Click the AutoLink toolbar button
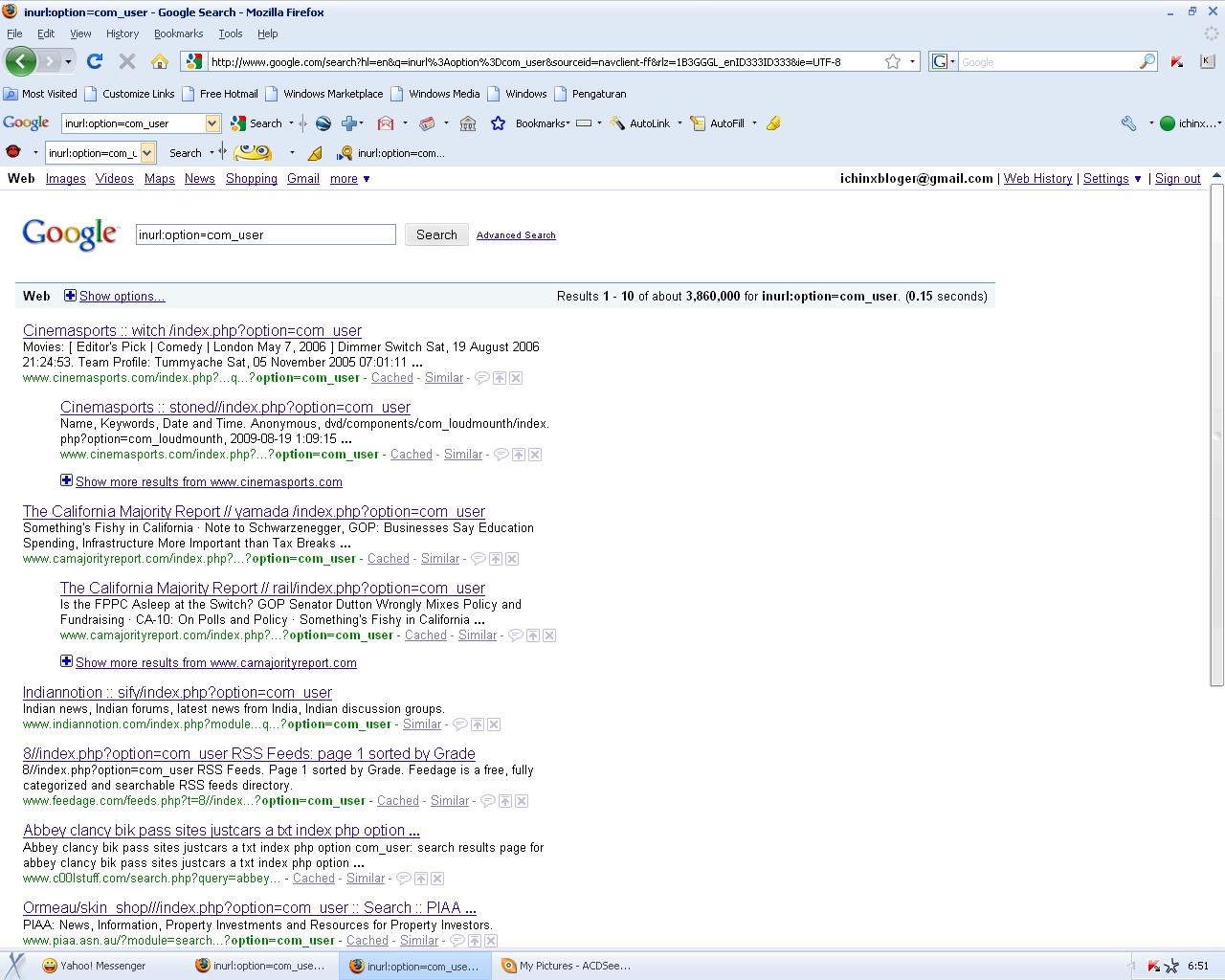This screenshot has width=1225, height=980. coord(640,123)
